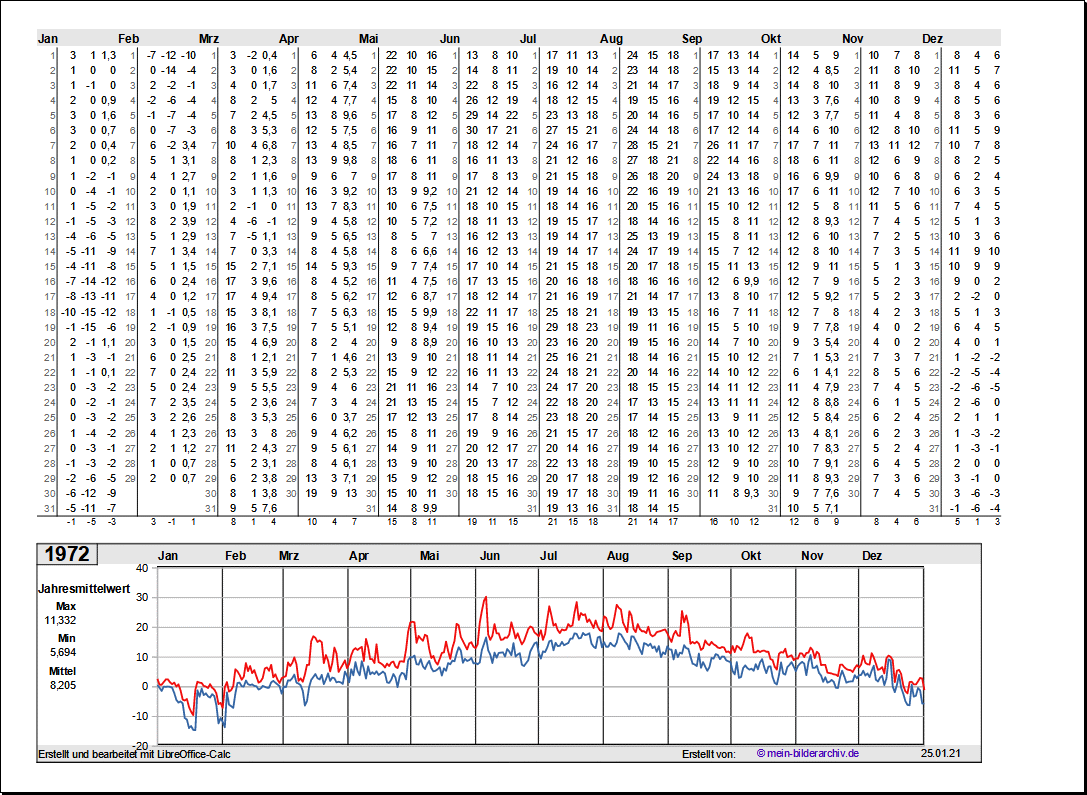
Task: Click the 40 label on chart axis
Action: coord(141,568)
